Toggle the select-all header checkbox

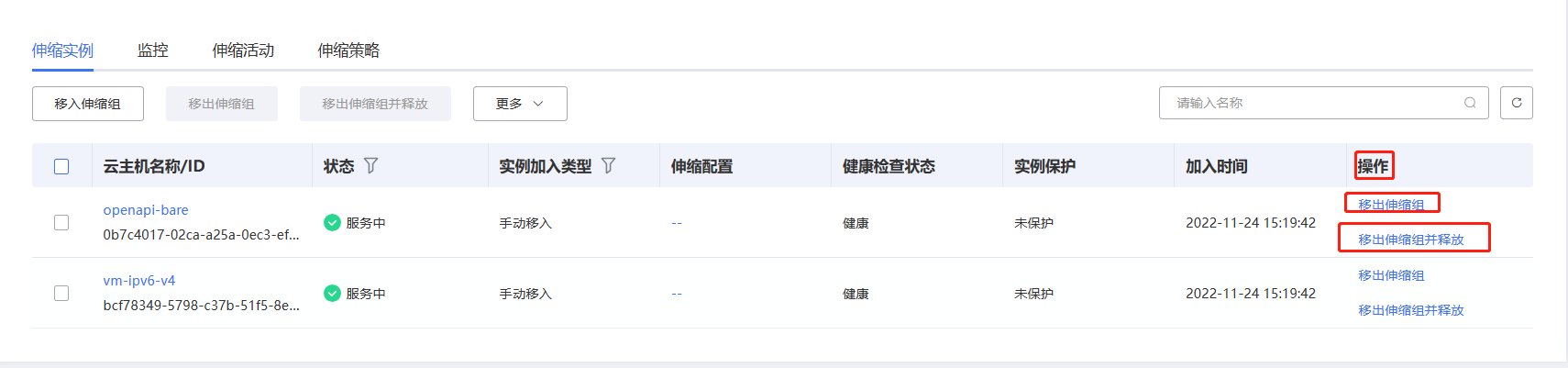pyautogui.click(x=61, y=166)
